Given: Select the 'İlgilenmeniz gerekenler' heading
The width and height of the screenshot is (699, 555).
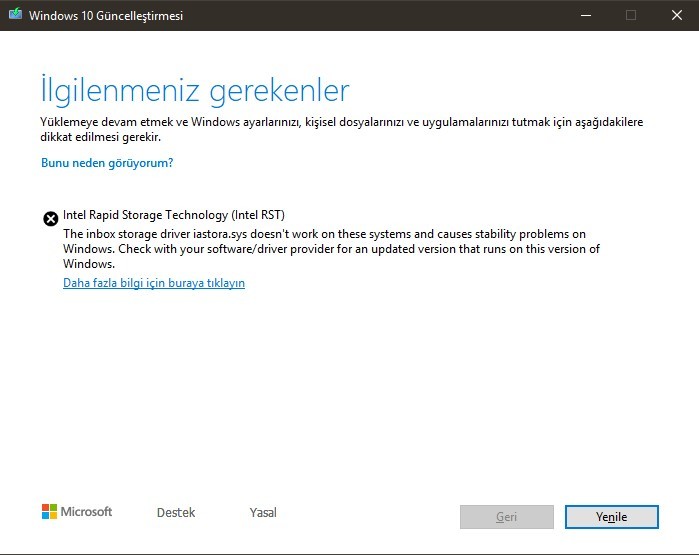Looking at the screenshot, I should click(195, 90).
